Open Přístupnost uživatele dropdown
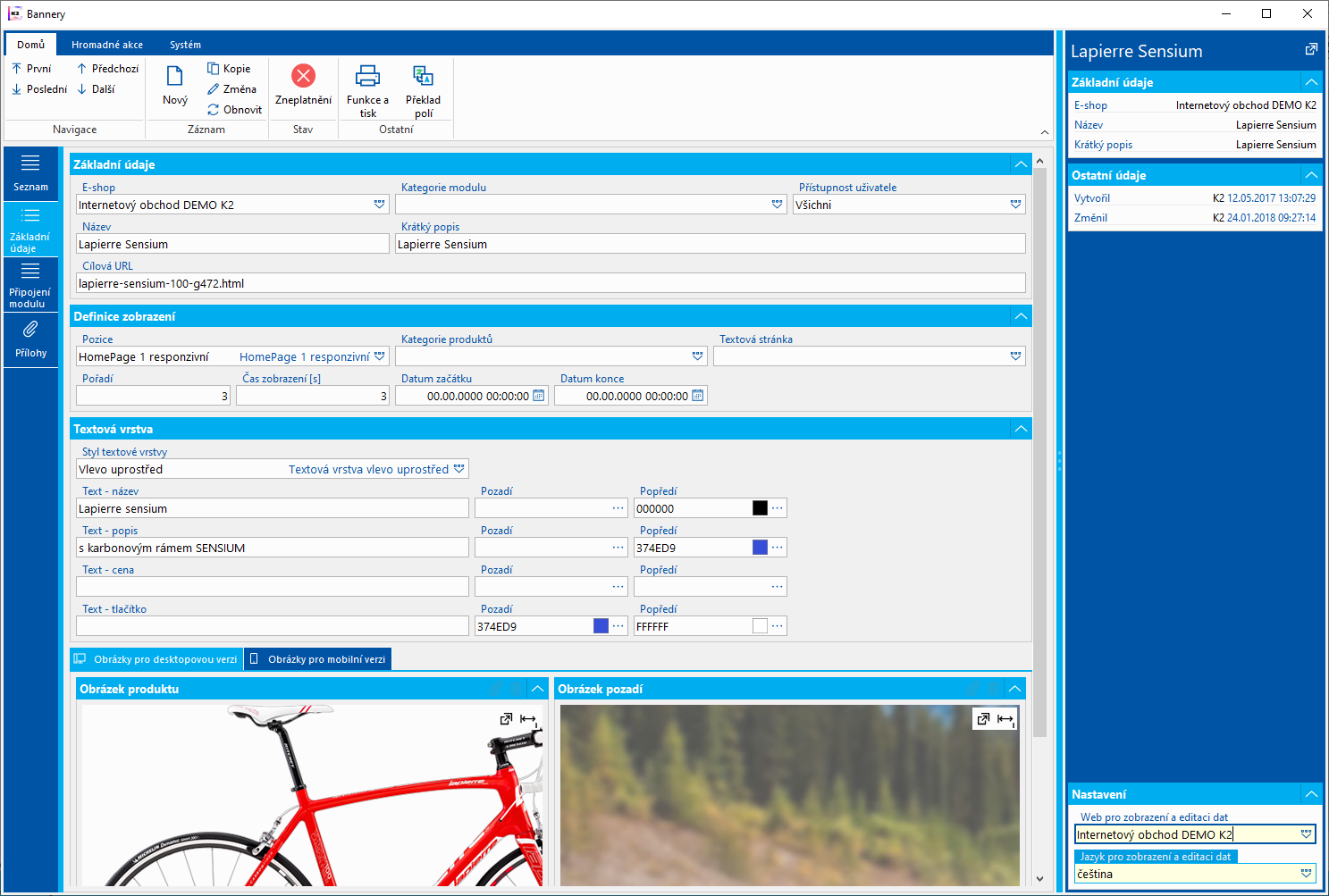Viewport: 1329px width, 896px height. click(x=1016, y=205)
